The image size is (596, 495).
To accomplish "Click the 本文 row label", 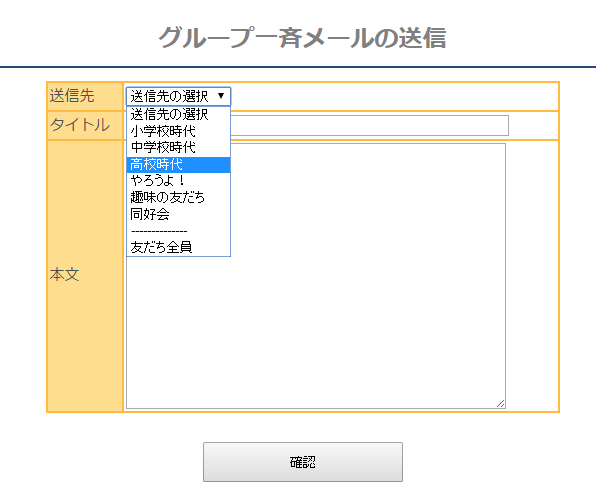I will point(64,274).
